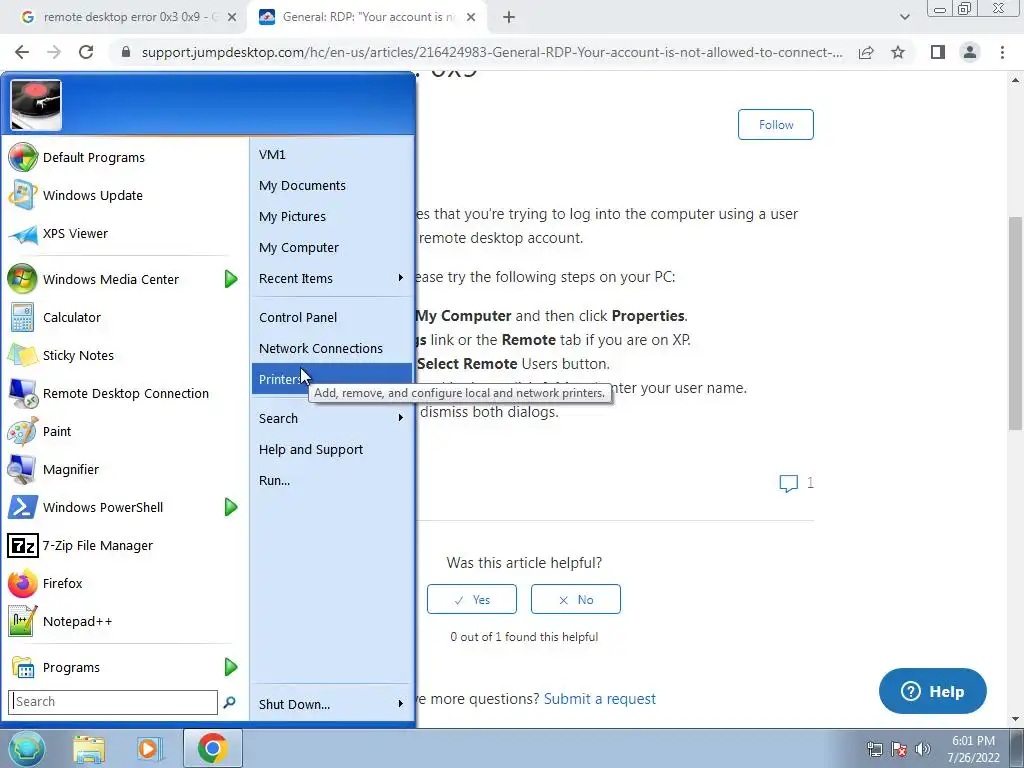Click the volume speaker tray icon

(x=923, y=749)
